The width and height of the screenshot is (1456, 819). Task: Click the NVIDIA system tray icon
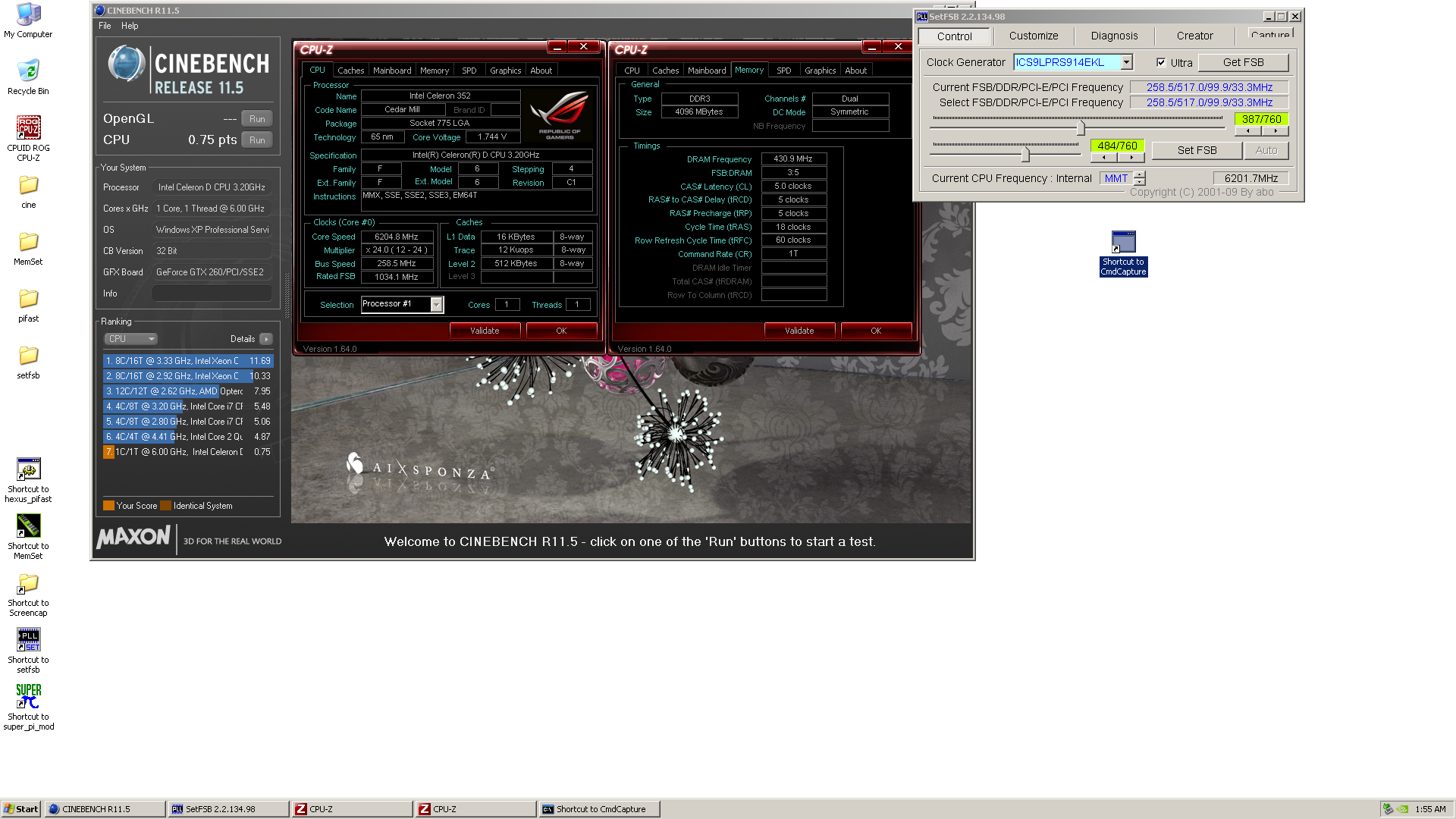tap(1403, 809)
